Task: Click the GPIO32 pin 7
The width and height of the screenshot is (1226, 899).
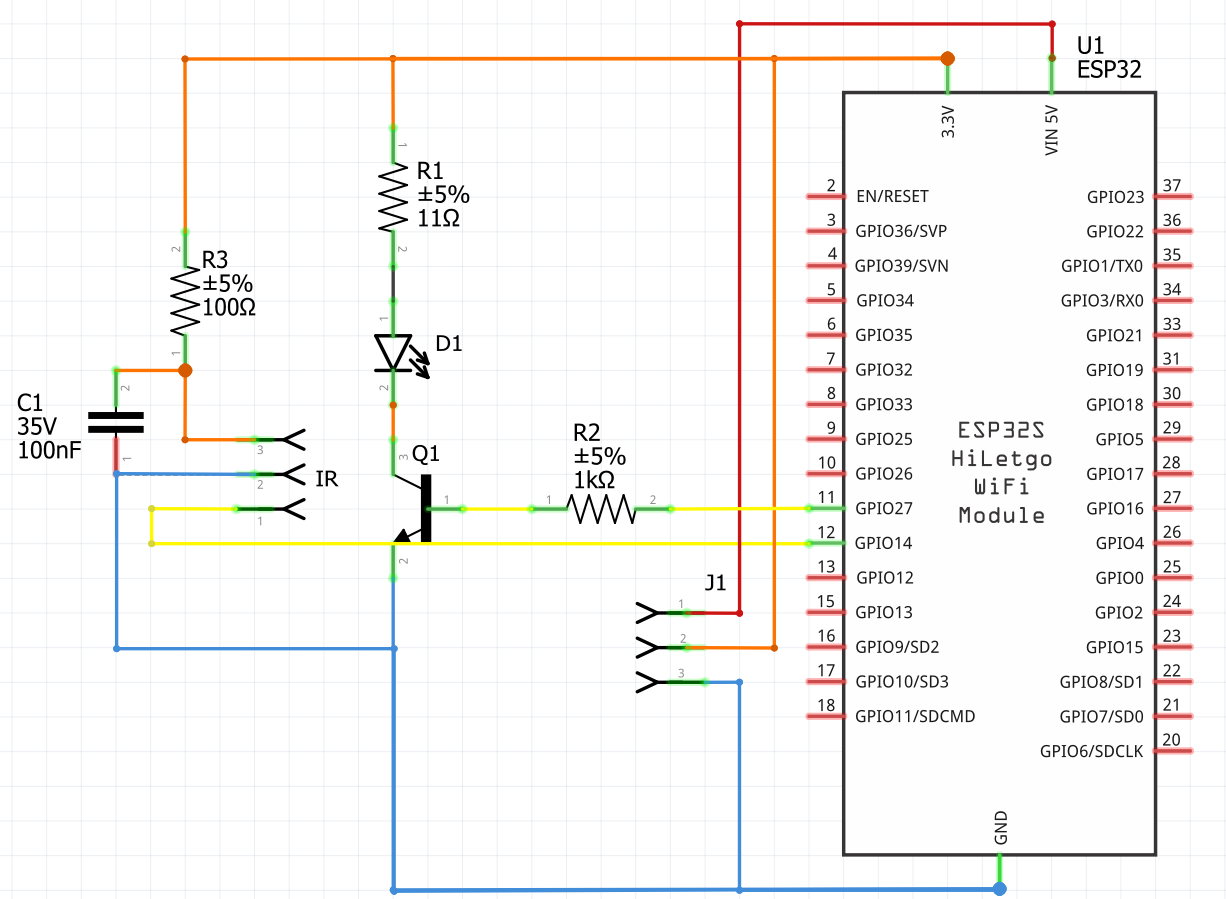Action: [x=825, y=370]
